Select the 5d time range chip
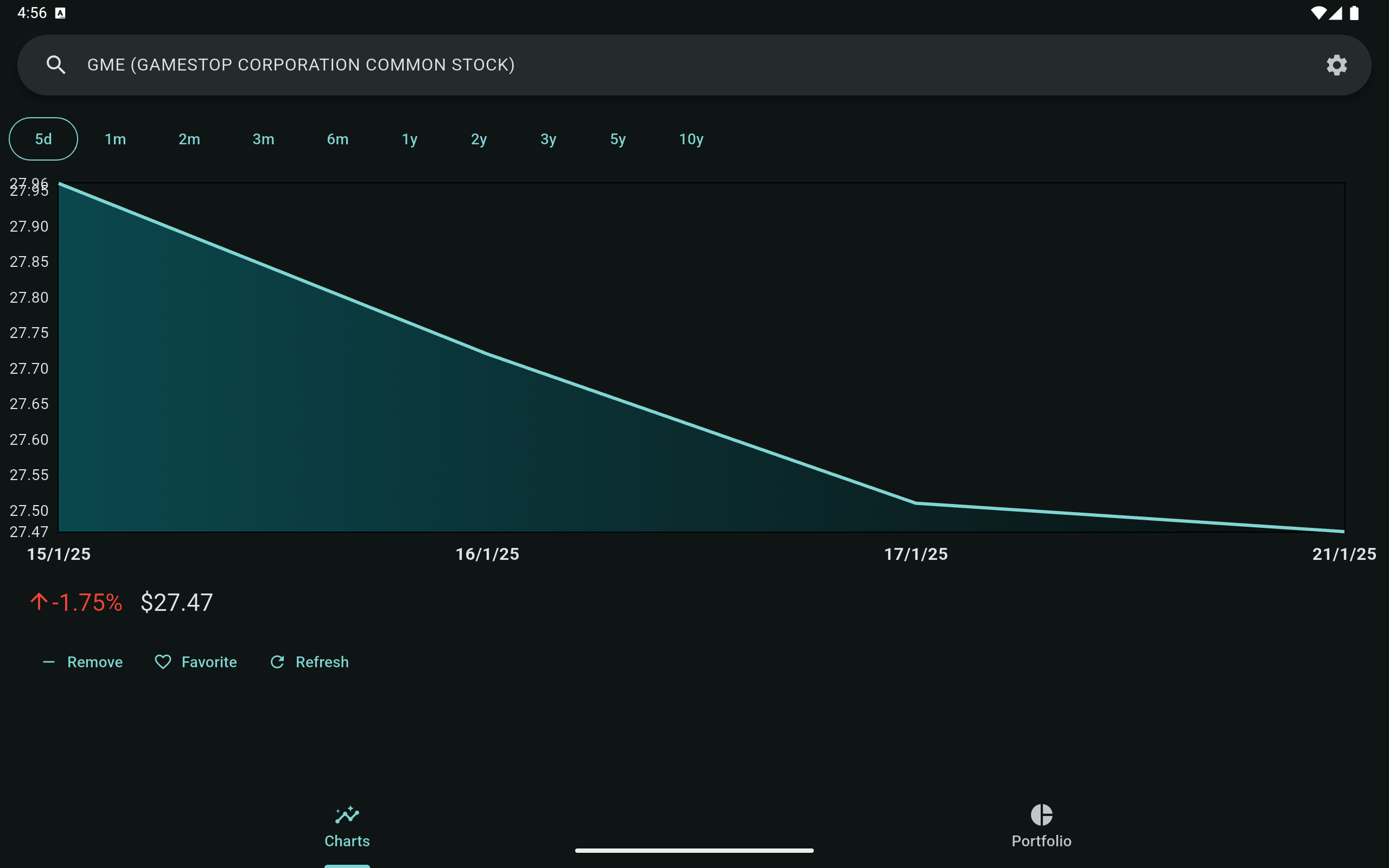The image size is (1389, 868). point(43,139)
